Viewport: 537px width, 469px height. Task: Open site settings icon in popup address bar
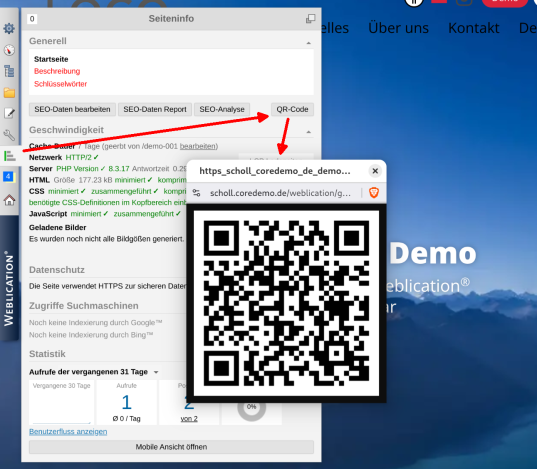(x=196, y=193)
